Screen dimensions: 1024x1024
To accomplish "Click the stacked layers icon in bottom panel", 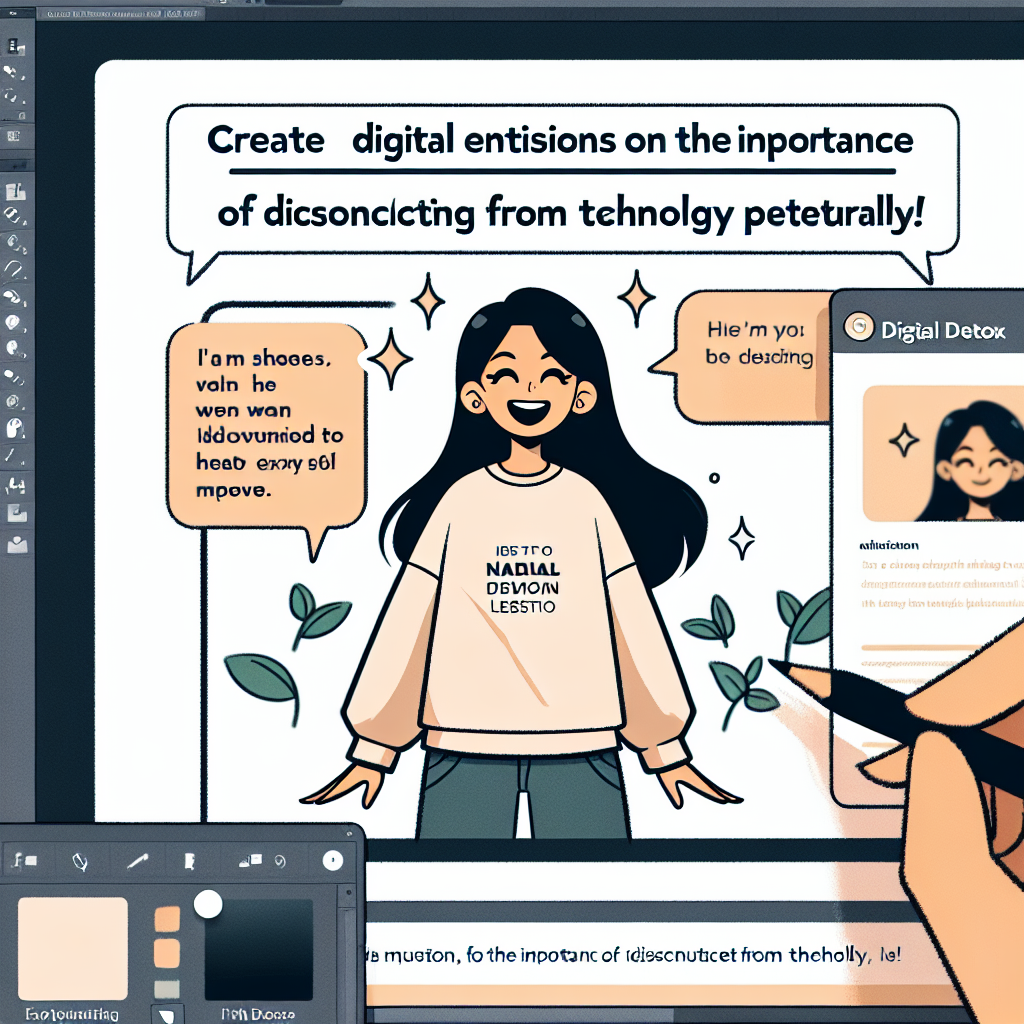I will coord(251,860).
